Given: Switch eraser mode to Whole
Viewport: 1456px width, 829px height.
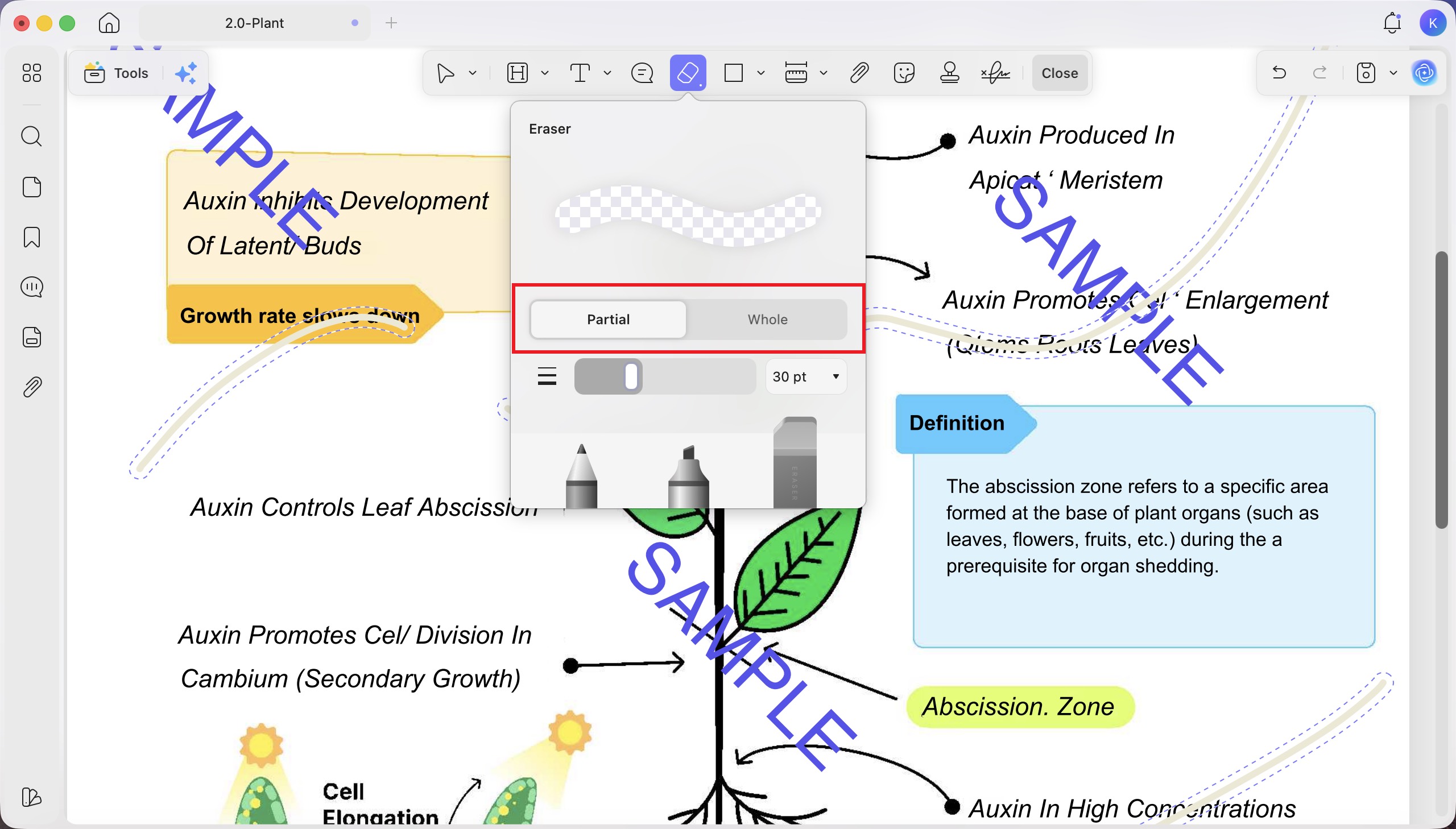Looking at the screenshot, I should tap(767, 320).
